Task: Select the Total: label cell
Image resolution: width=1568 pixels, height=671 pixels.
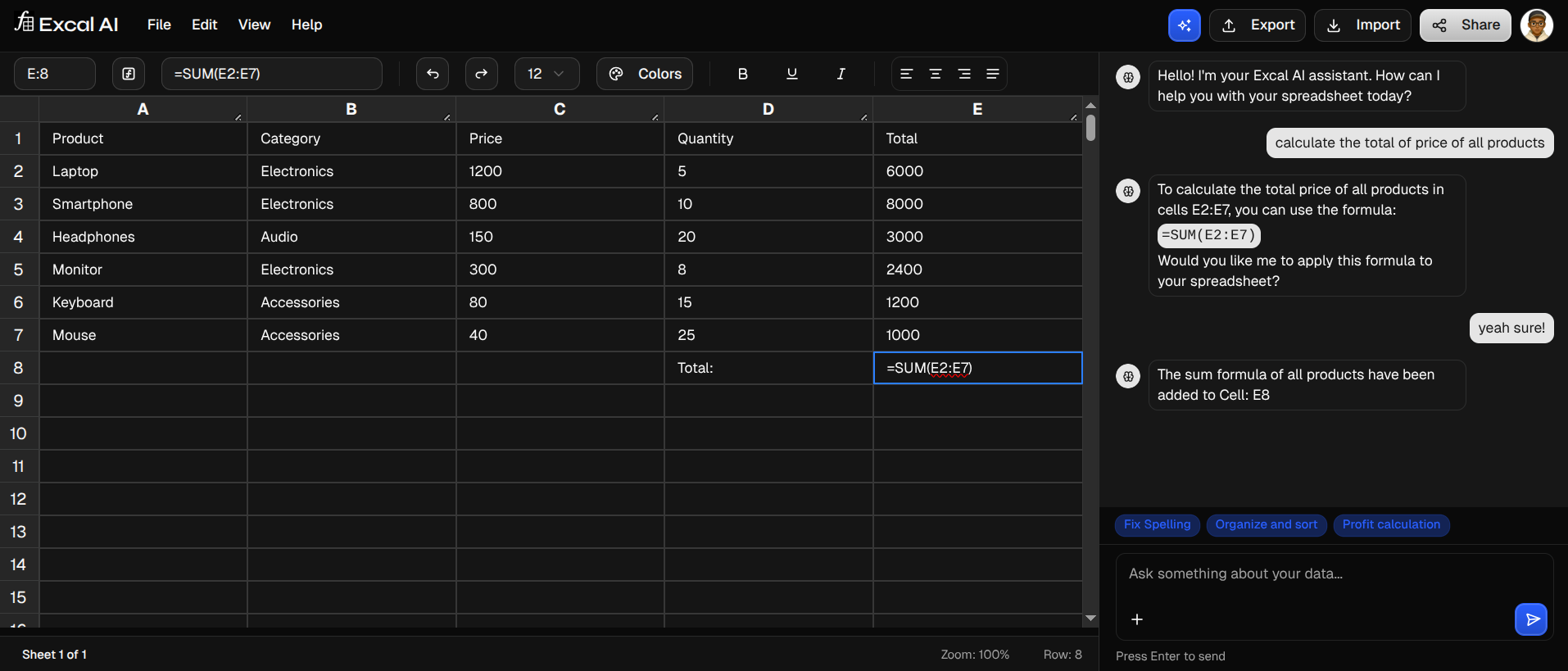Action: (768, 368)
